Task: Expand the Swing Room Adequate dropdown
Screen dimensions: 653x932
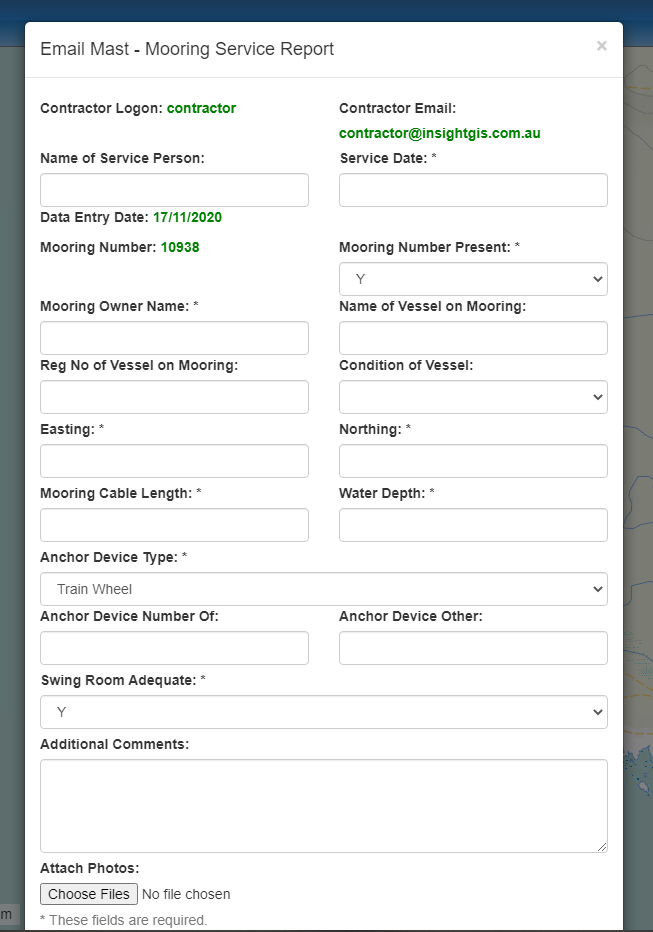Action: pos(323,712)
